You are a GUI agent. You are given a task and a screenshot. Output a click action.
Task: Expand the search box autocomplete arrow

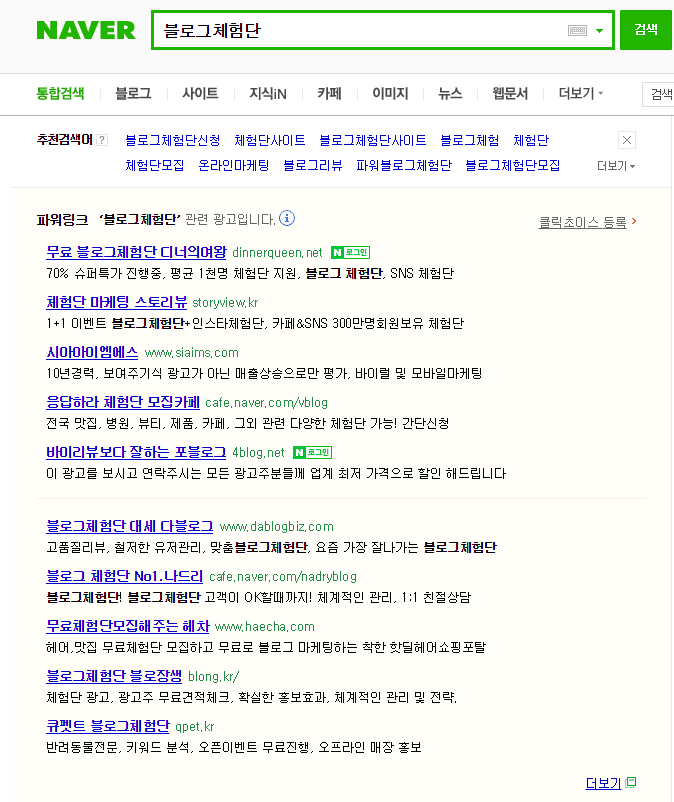599,31
